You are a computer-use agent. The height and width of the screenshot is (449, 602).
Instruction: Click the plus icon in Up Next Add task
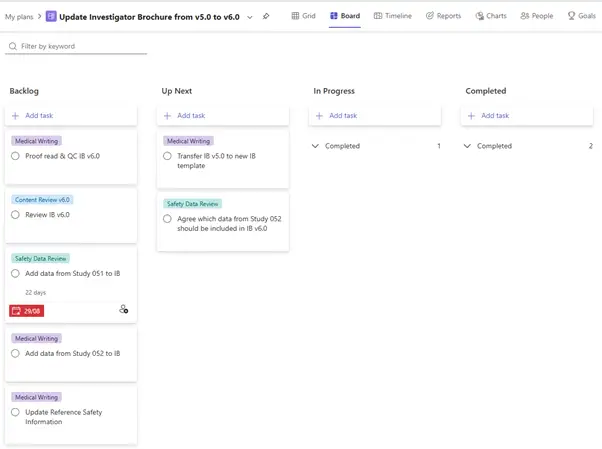coord(167,116)
